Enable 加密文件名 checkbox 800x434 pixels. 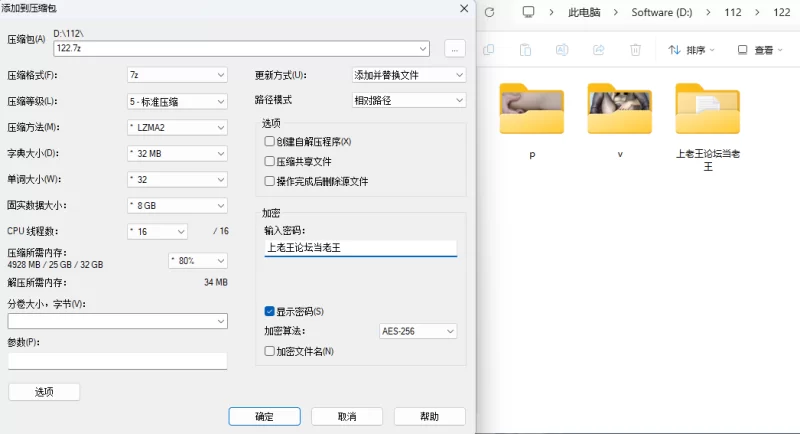(269, 351)
